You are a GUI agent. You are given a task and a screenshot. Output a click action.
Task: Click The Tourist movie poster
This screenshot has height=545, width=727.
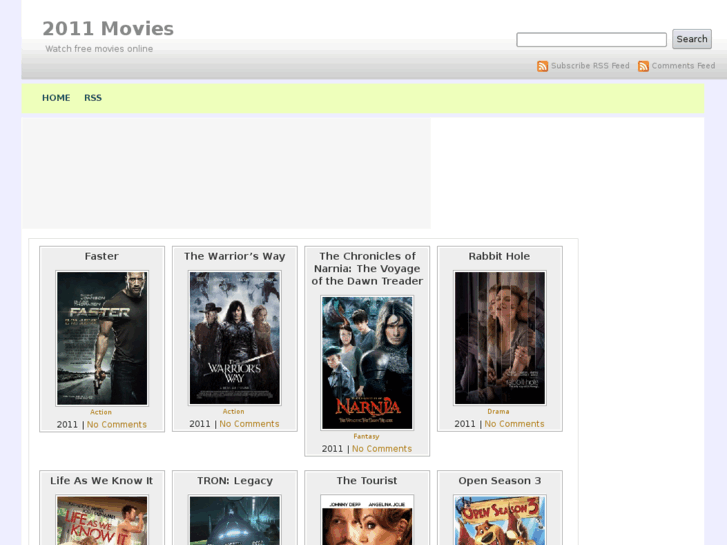(367, 520)
